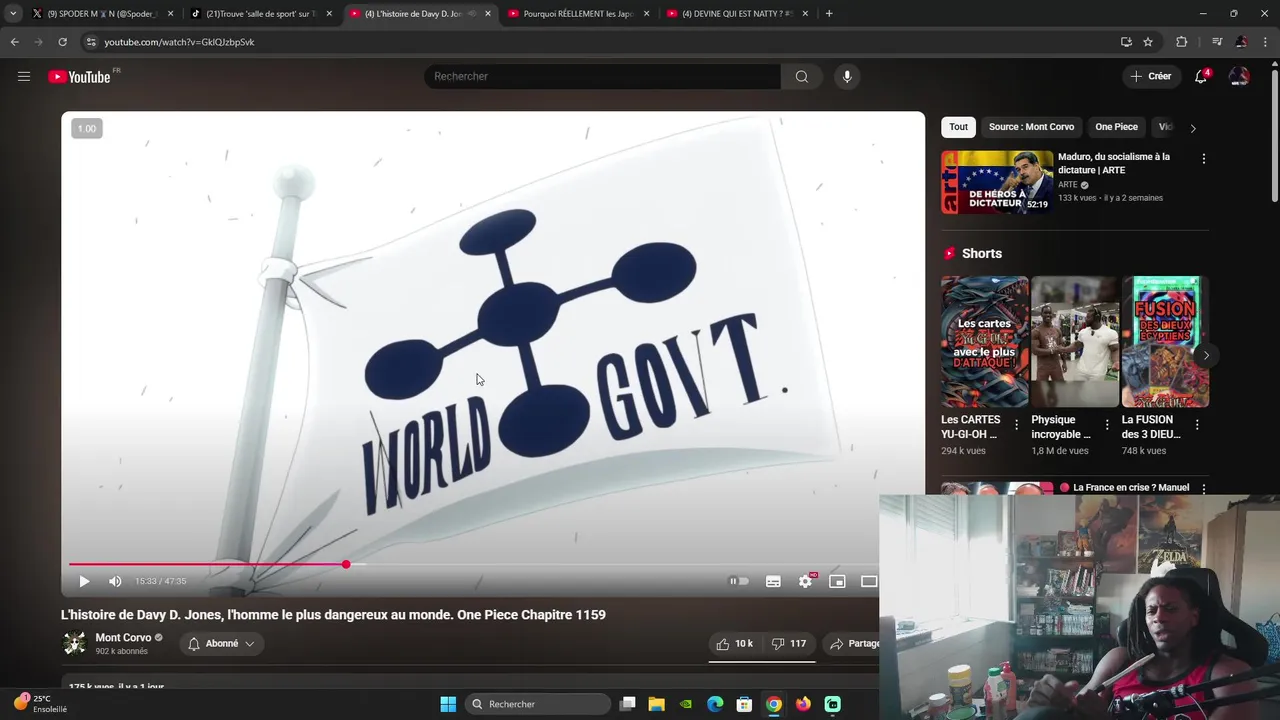Open Firefox from the taskbar
Image resolution: width=1280 pixels, height=720 pixels.
coord(803,704)
